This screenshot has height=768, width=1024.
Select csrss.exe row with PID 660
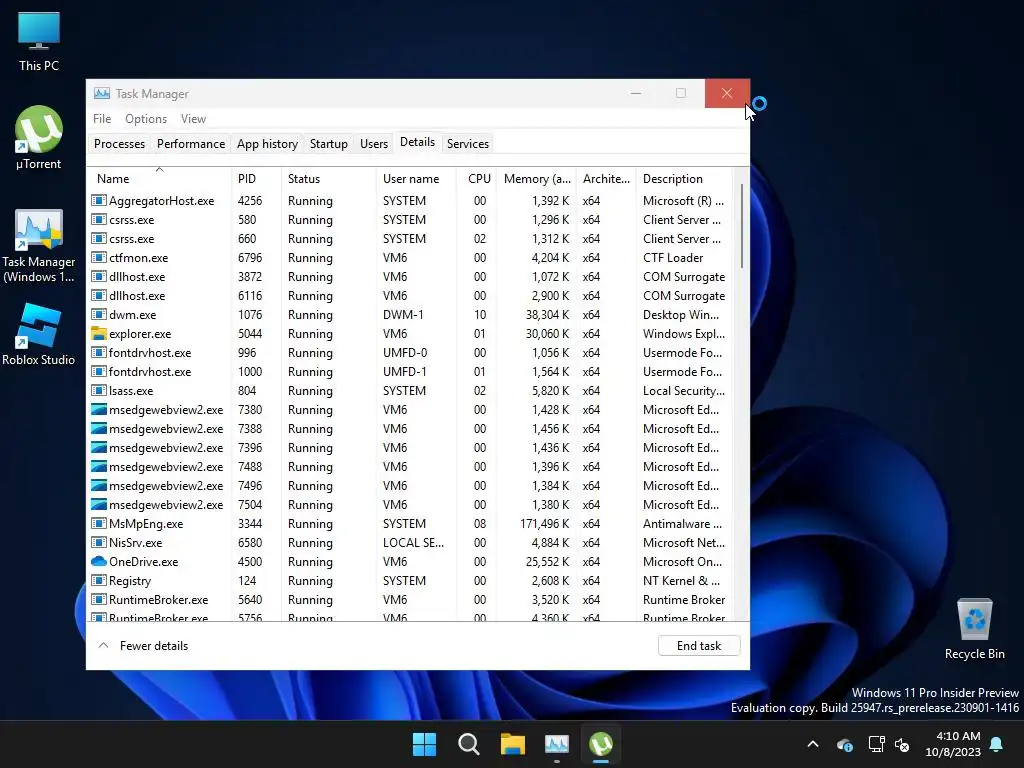(409, 239)
